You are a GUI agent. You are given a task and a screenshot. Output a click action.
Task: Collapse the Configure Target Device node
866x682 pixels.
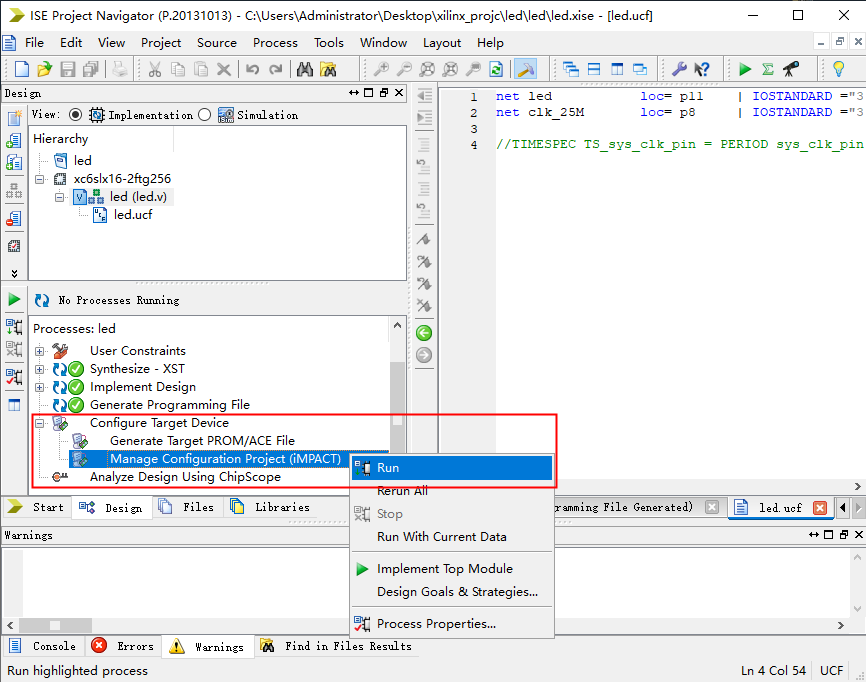(40, 423)
